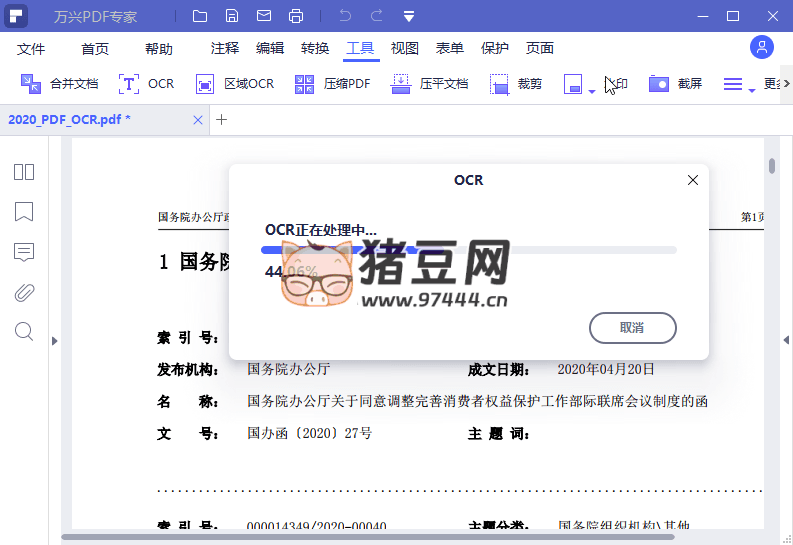The width and height of the screenshot is (793, 545).
Task: Click the user account avatar icon
Action: tap(762, 47)
